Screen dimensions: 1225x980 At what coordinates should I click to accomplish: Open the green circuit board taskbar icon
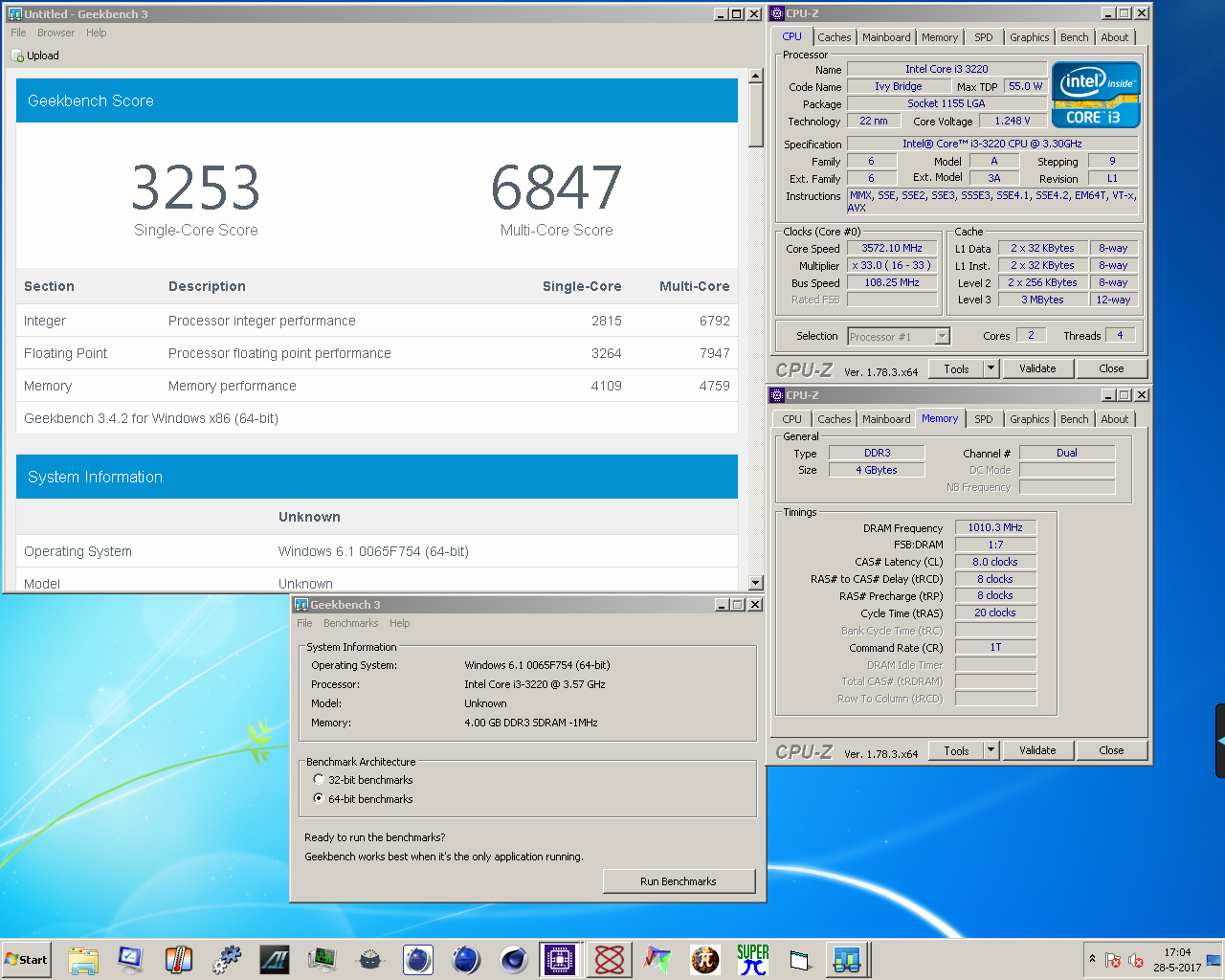[323, 959]
